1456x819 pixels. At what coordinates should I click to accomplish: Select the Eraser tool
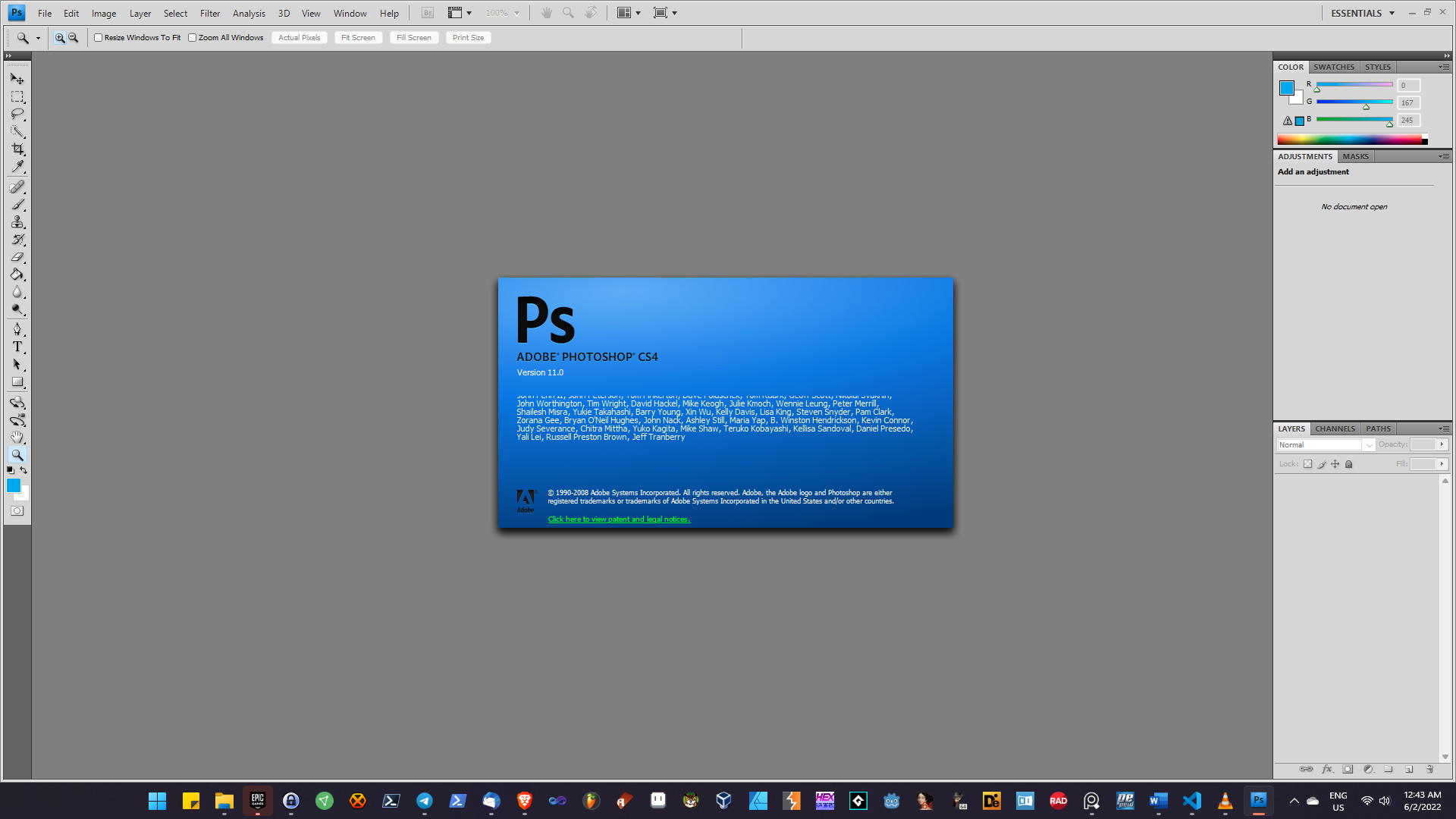(17, 257)
